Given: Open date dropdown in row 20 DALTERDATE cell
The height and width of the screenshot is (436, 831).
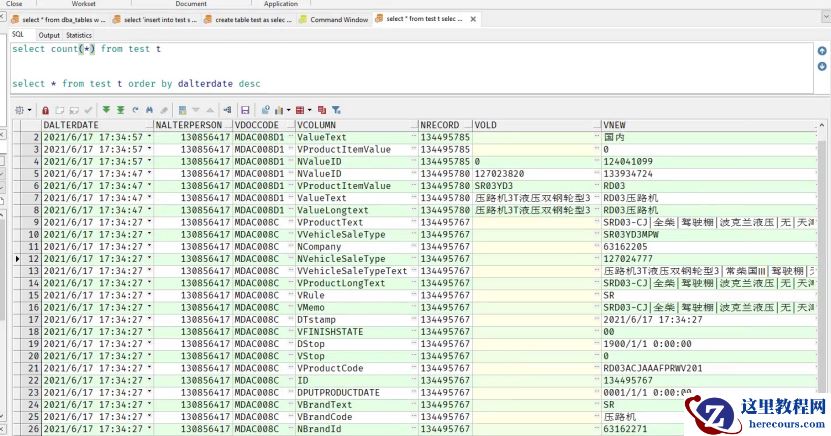Looking at the screenshot, I should click(150, 356).
